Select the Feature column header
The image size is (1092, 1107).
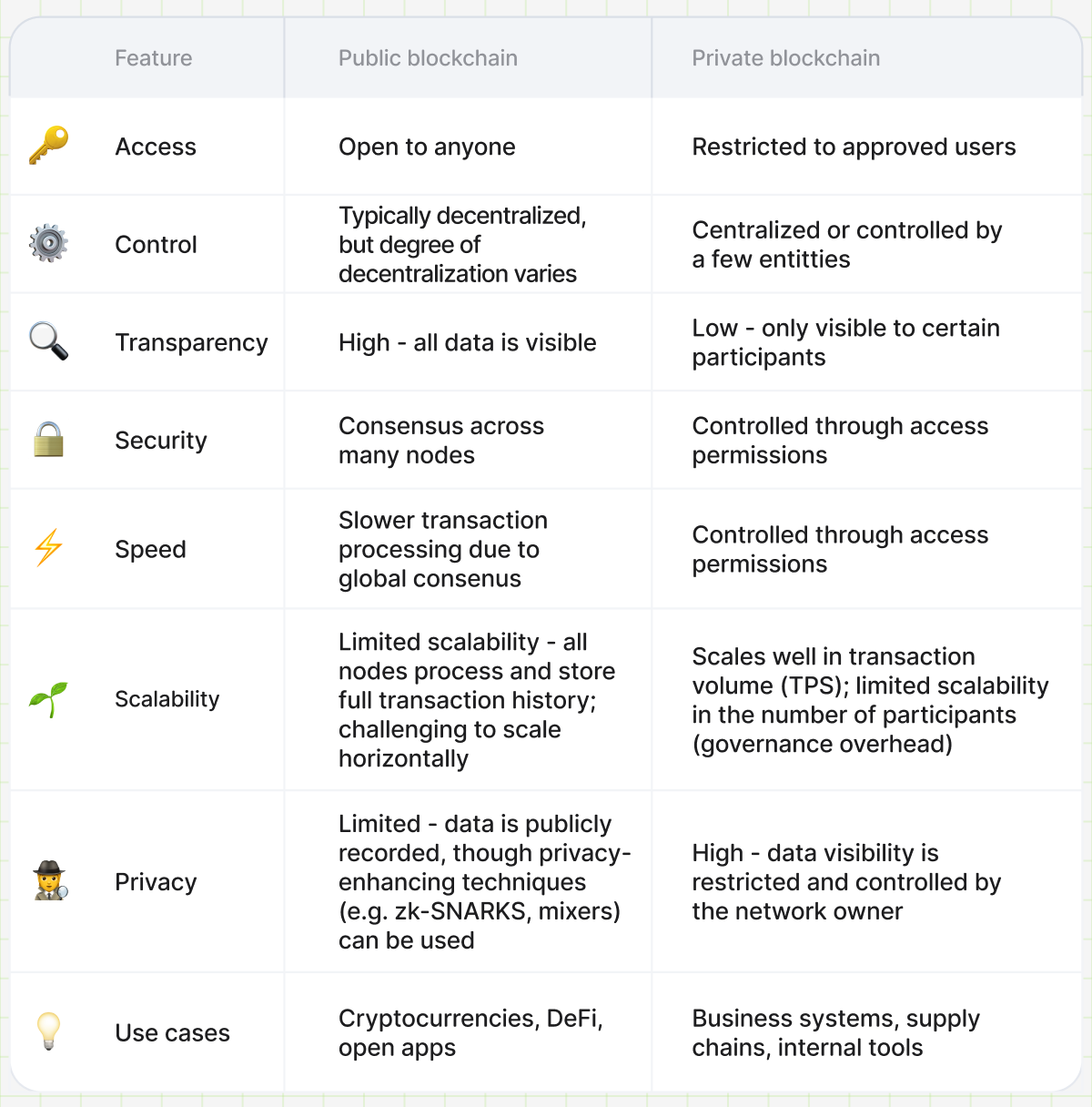tap(154, 58)
